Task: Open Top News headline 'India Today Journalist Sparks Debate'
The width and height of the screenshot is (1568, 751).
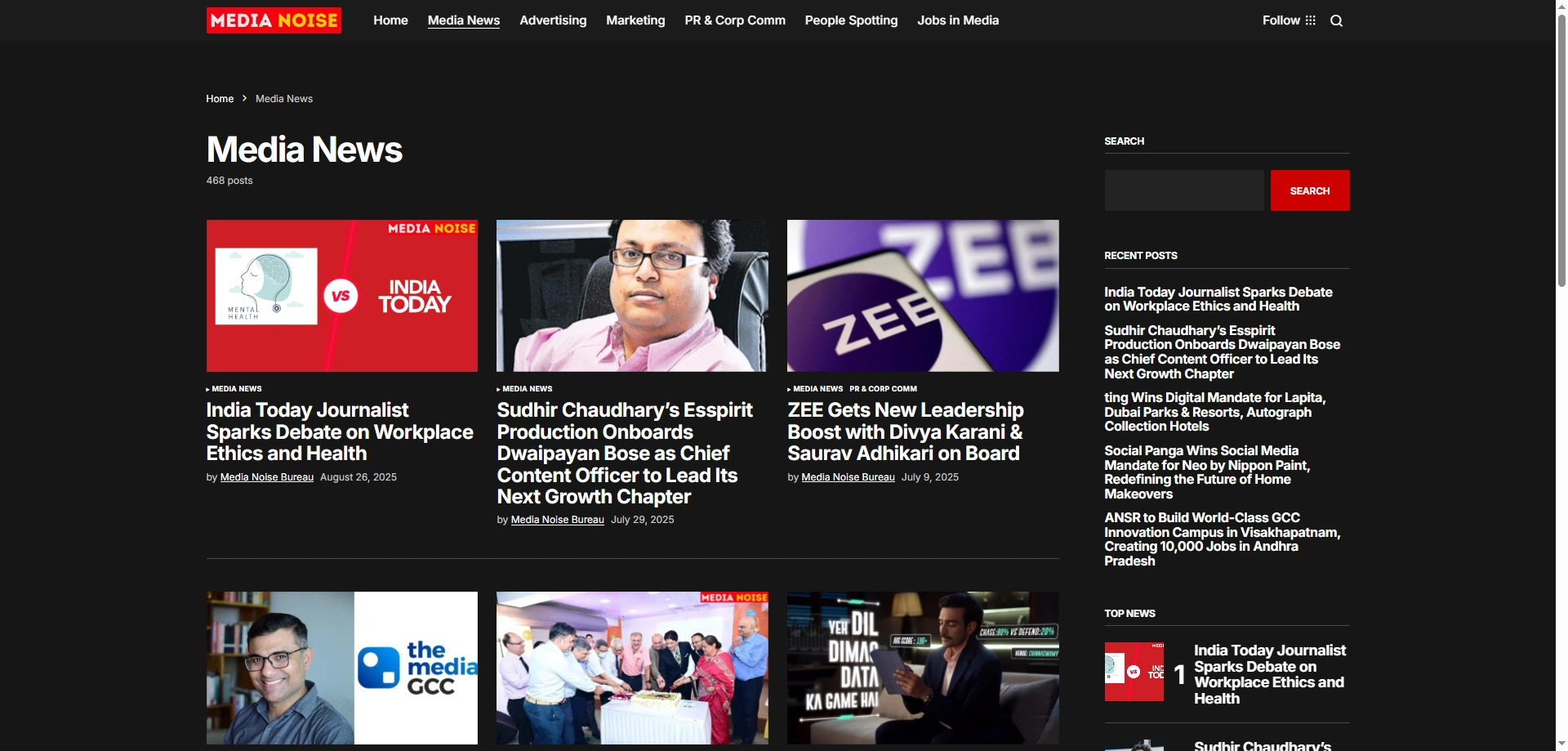Action: point(1270,674)
